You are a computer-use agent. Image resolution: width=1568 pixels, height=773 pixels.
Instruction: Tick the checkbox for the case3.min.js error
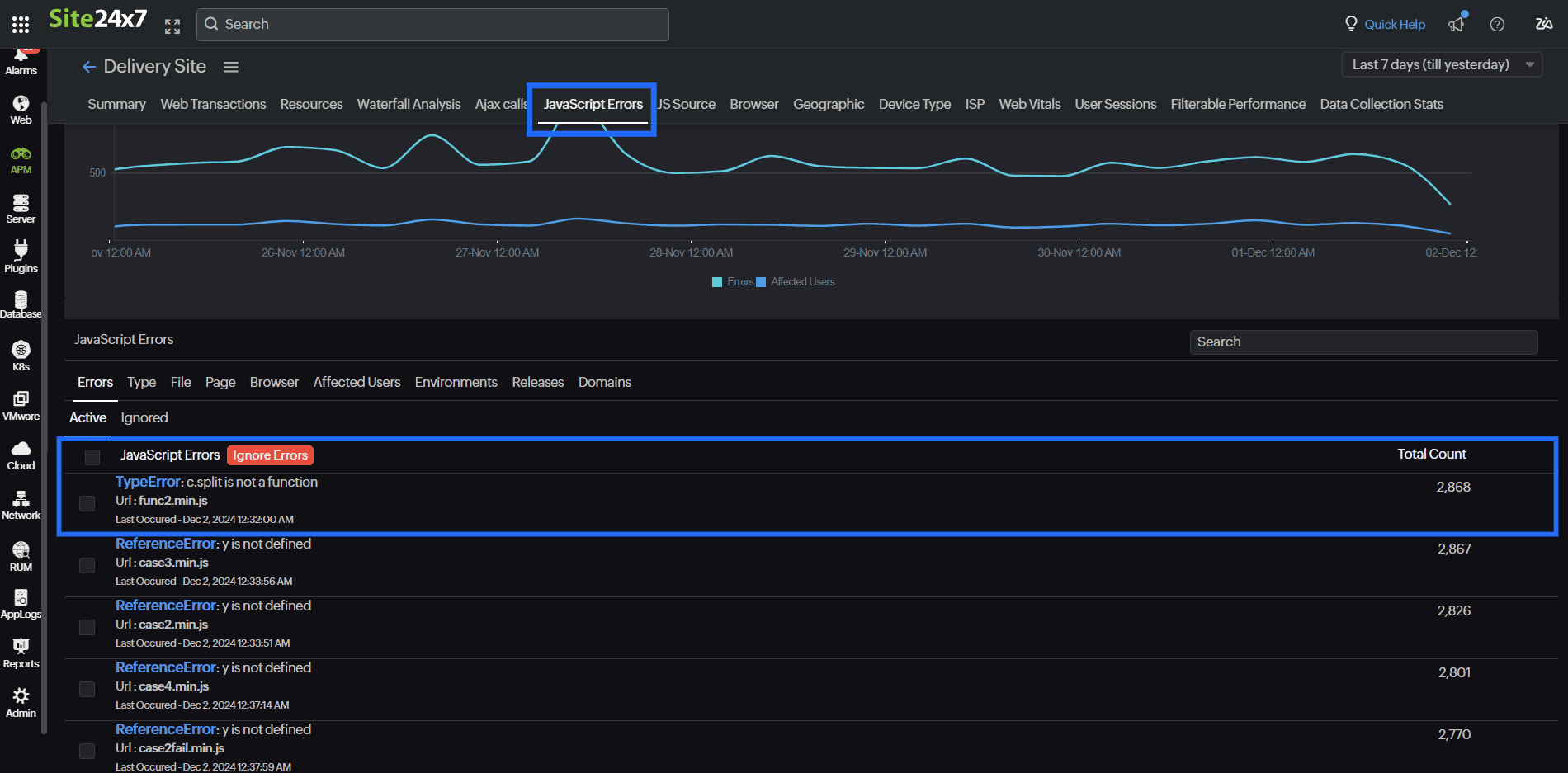click(87, 565)
